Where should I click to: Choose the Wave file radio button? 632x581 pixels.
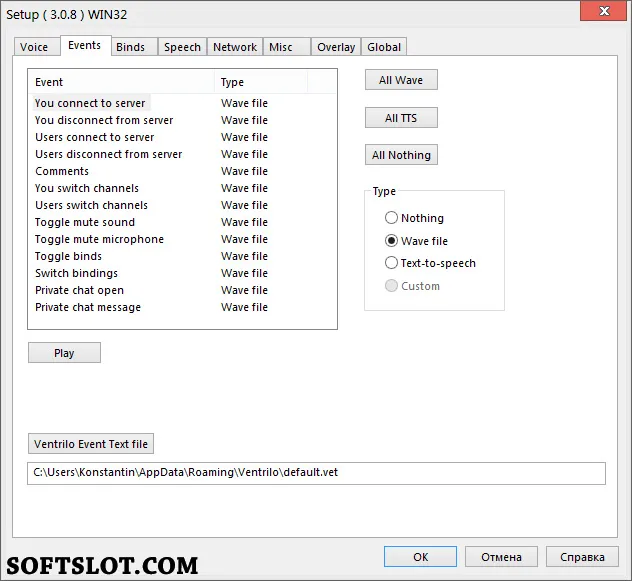416,241
